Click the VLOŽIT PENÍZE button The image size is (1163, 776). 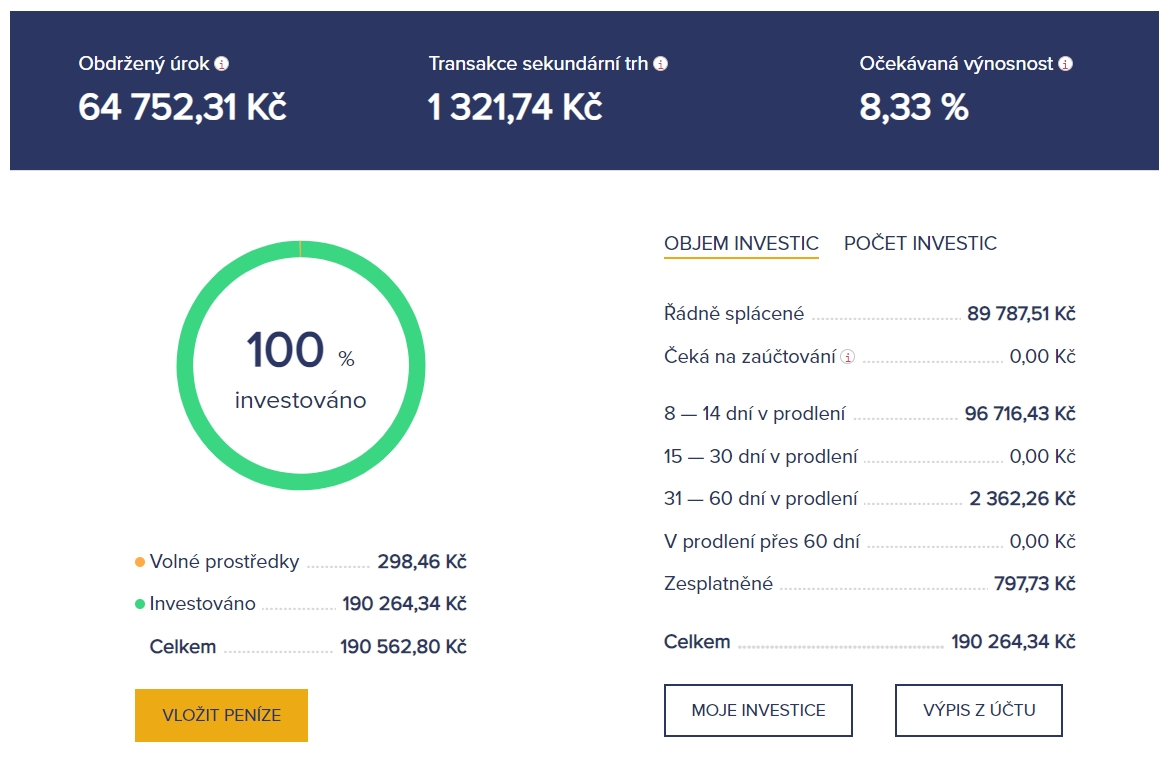point(221,715)
